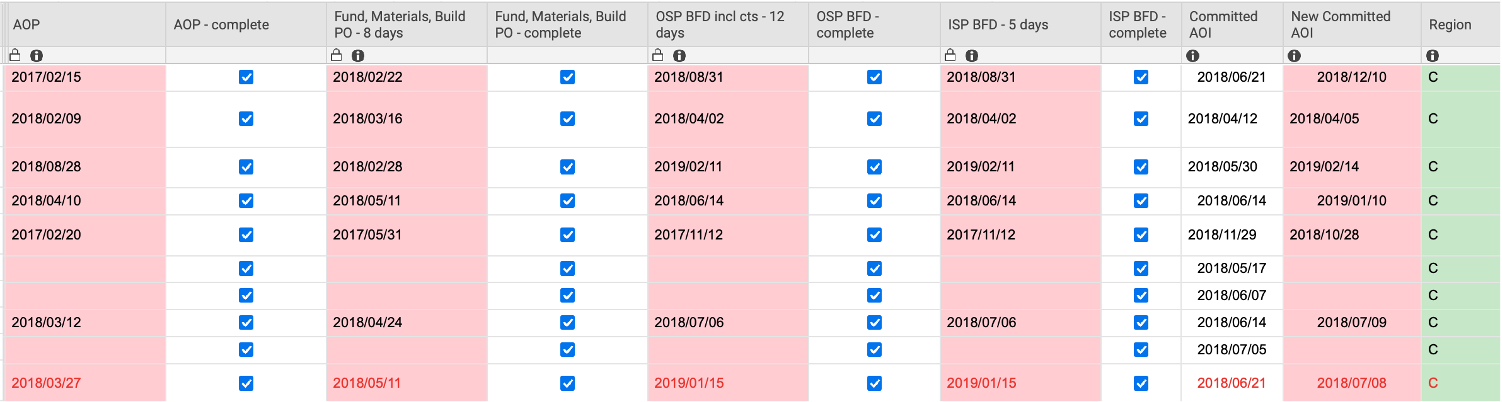Uncheck AOP - complete in the 2017/02/15 row

point(246,77)
